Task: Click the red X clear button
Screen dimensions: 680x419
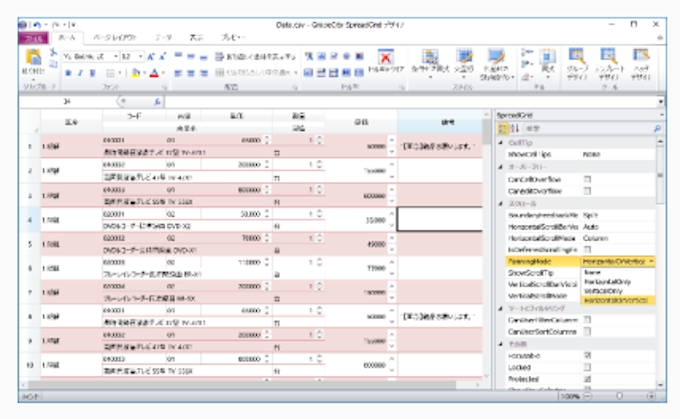Action: pyautogui.click(x=387, y=56)
